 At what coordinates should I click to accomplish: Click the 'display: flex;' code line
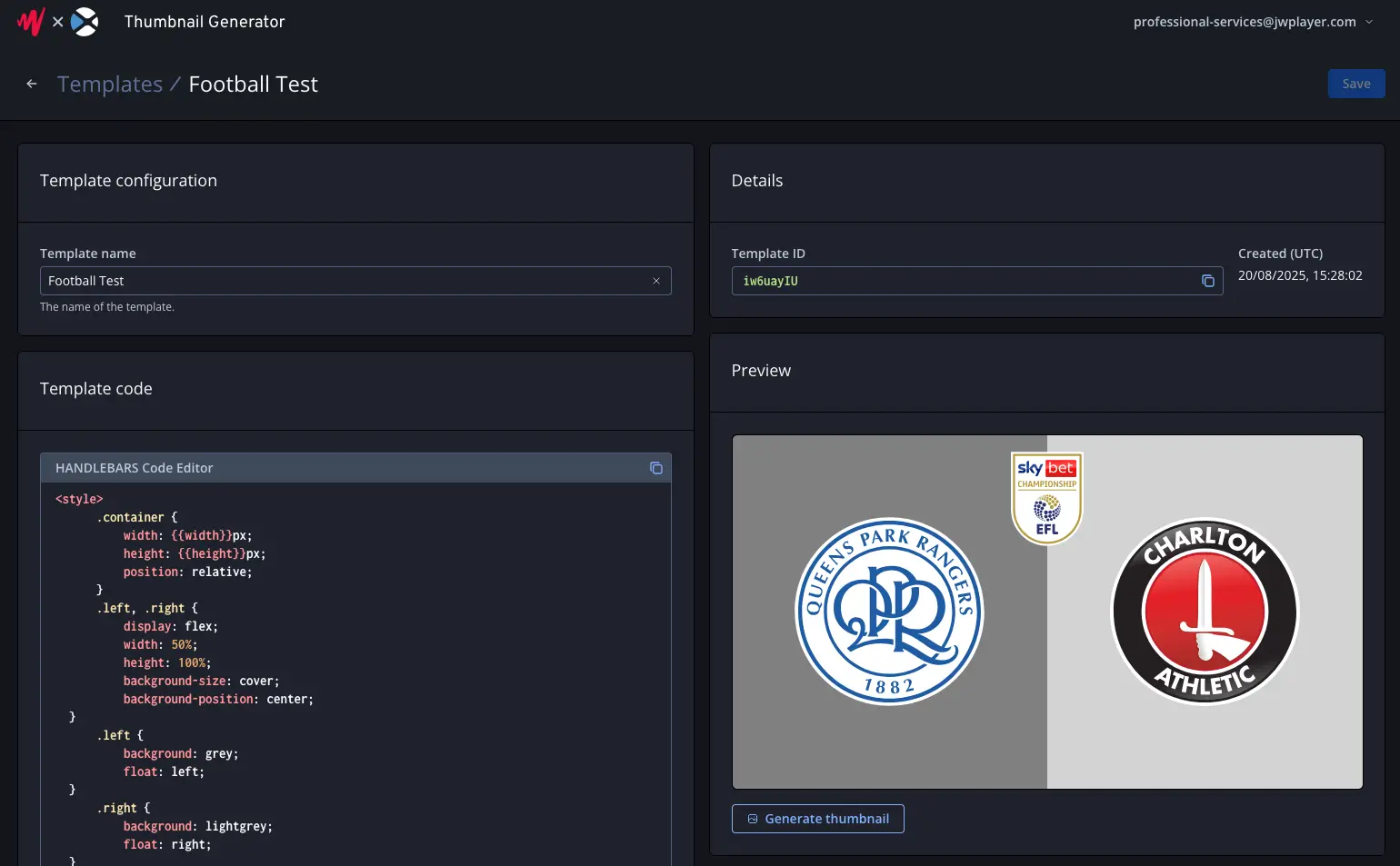[171, 626]
